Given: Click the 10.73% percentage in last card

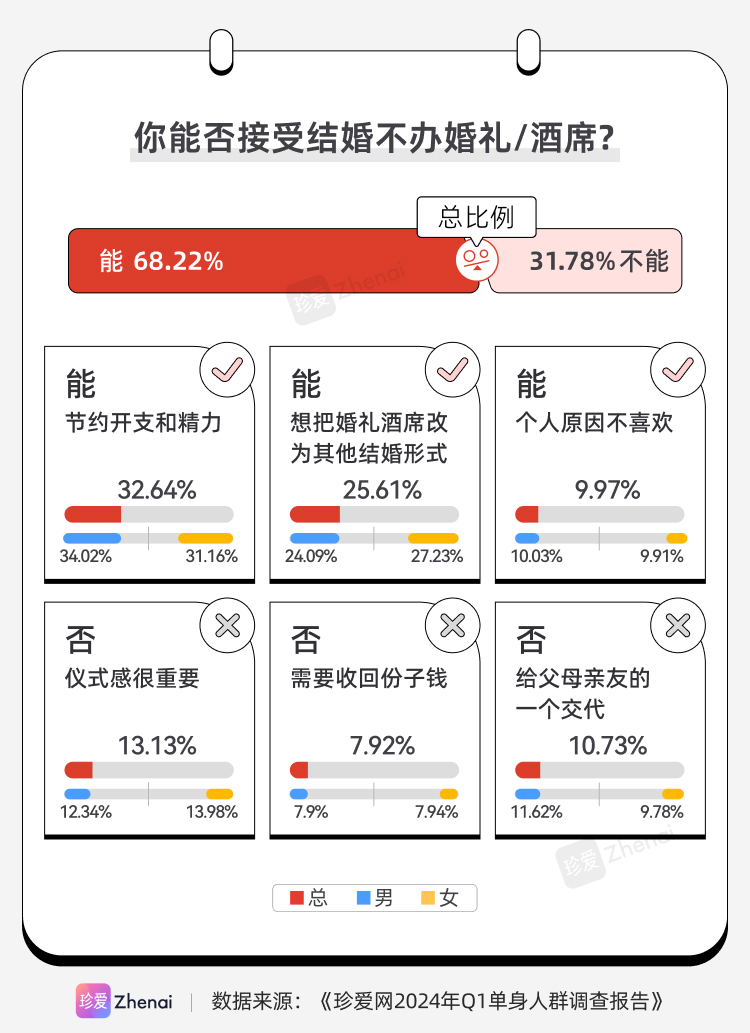Looking at the screenshot, I should tap(608, 746).
